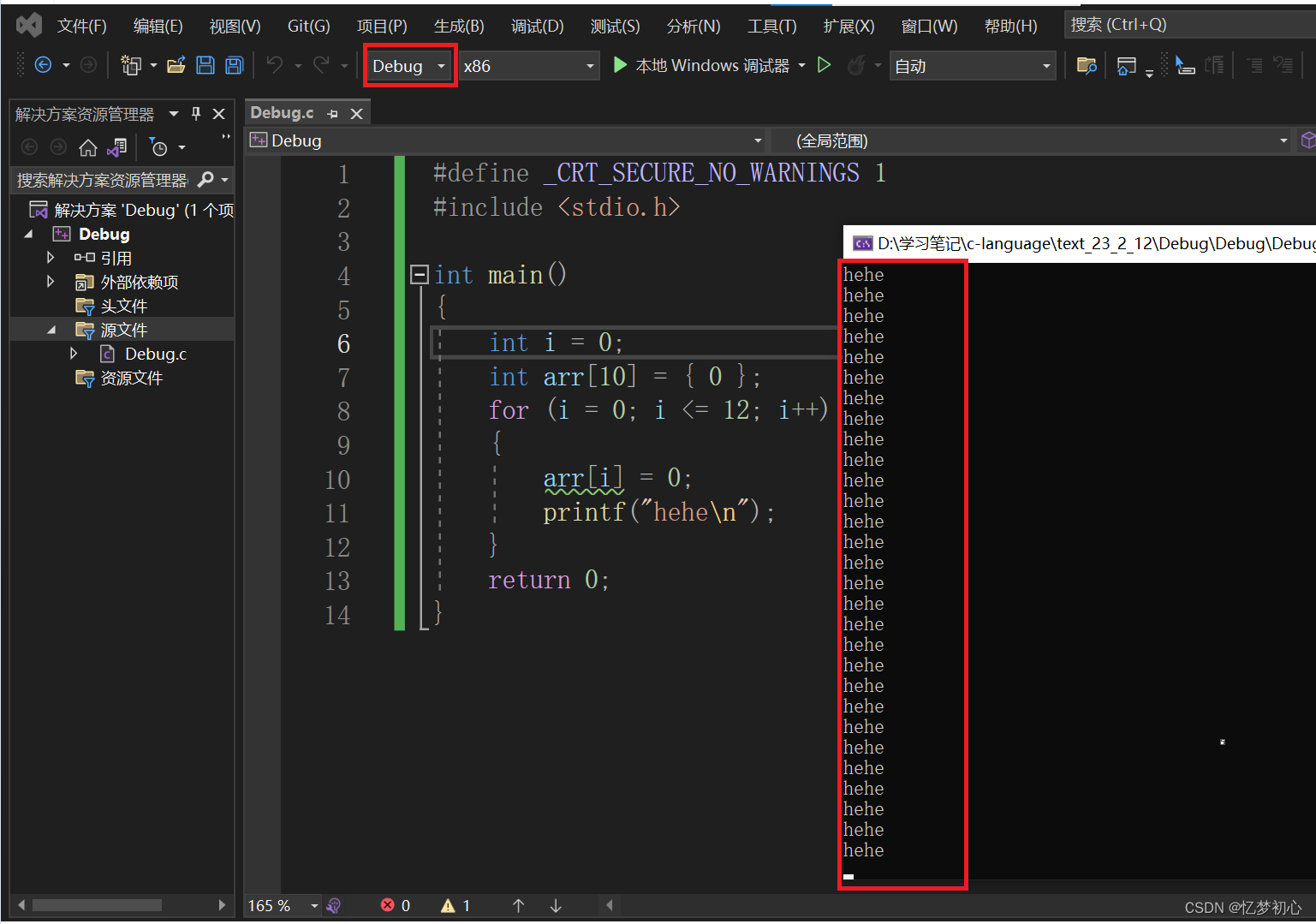
Task: Open a file with the folder icon
Action: (x=176, y=65)
